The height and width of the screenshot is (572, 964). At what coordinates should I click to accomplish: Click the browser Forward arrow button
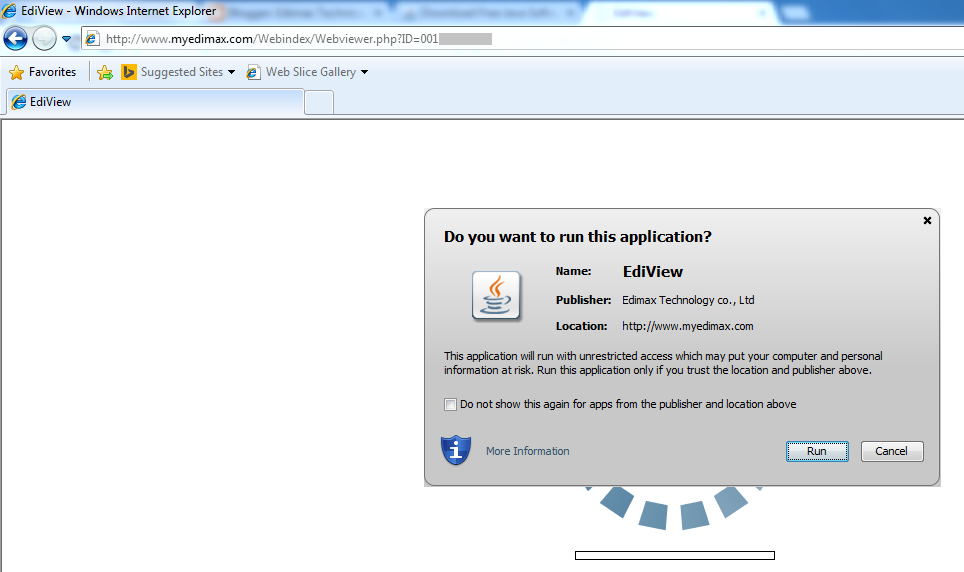click(44, 39)
